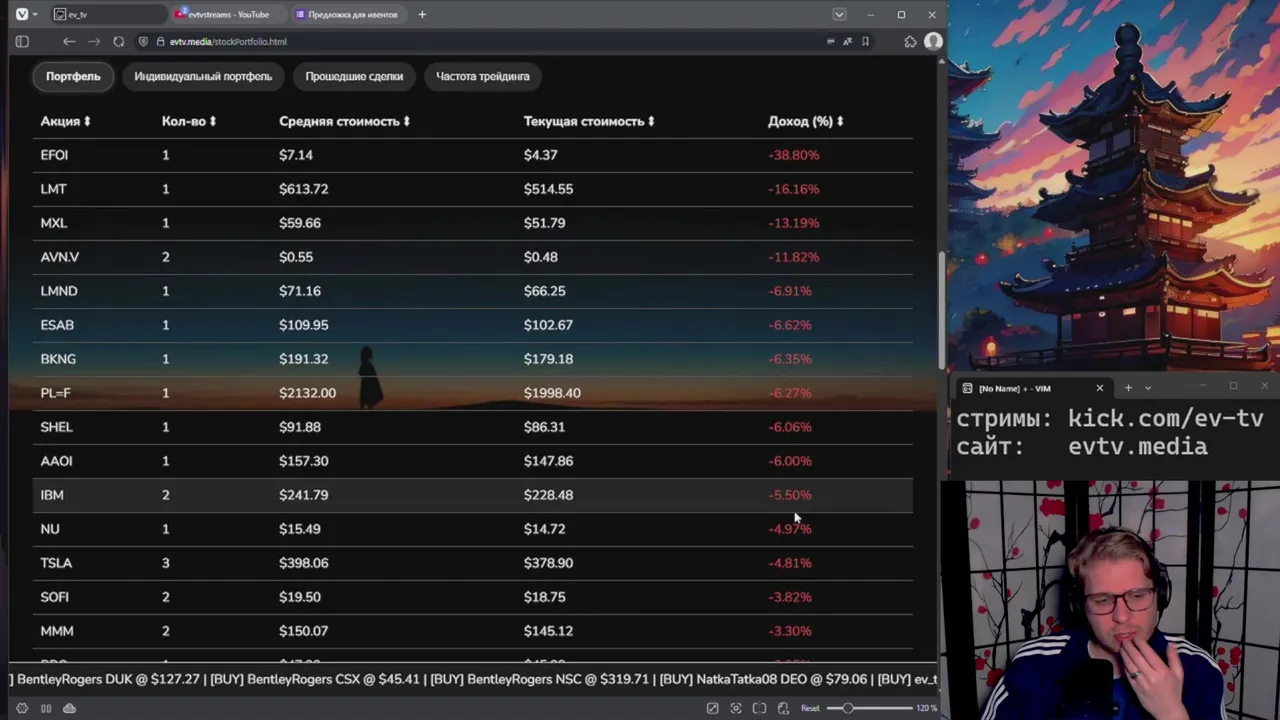
Task: Click the capture page icon in status bar
Action: (712, 708)
